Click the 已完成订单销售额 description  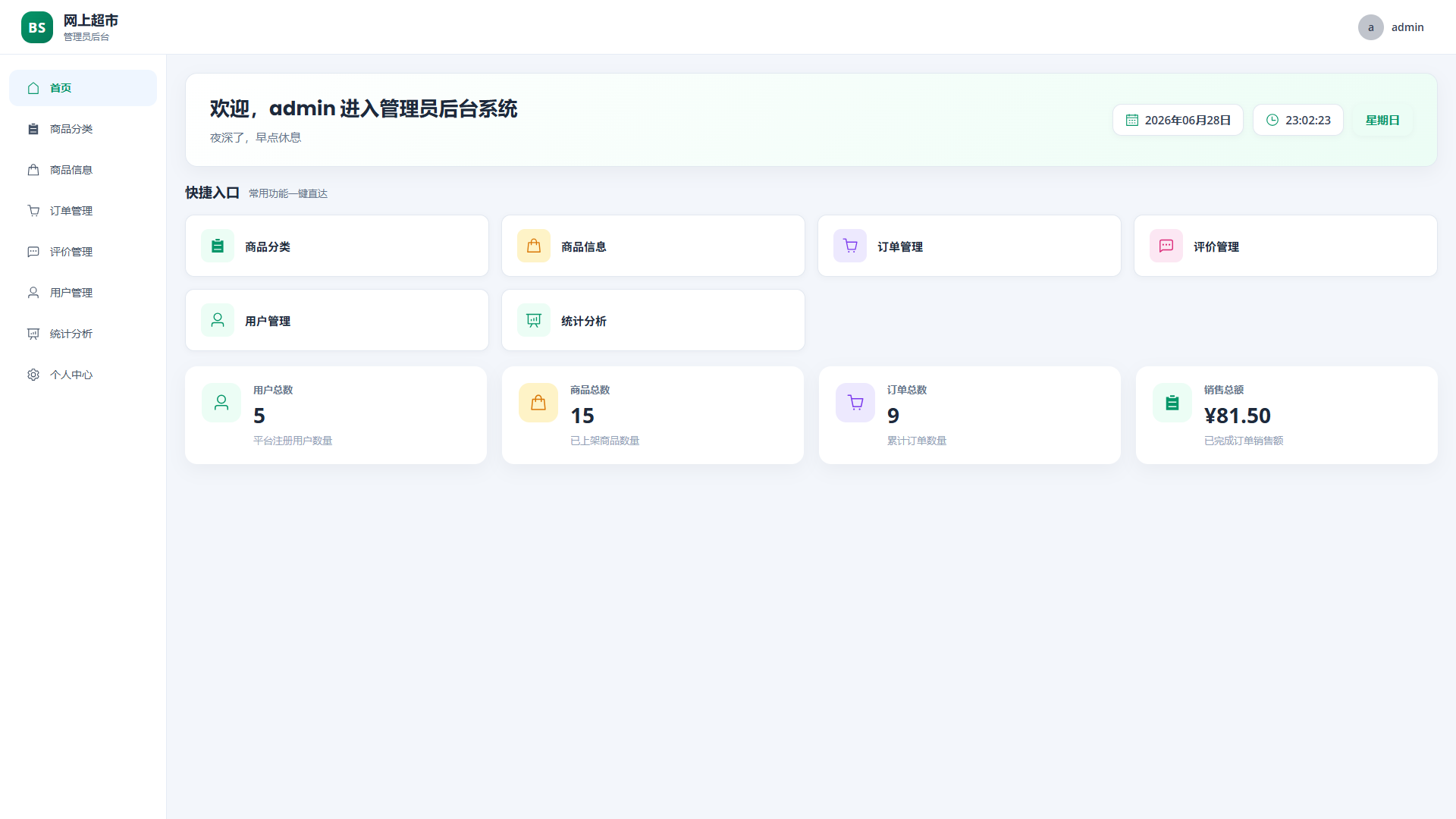coord(1244,441)
